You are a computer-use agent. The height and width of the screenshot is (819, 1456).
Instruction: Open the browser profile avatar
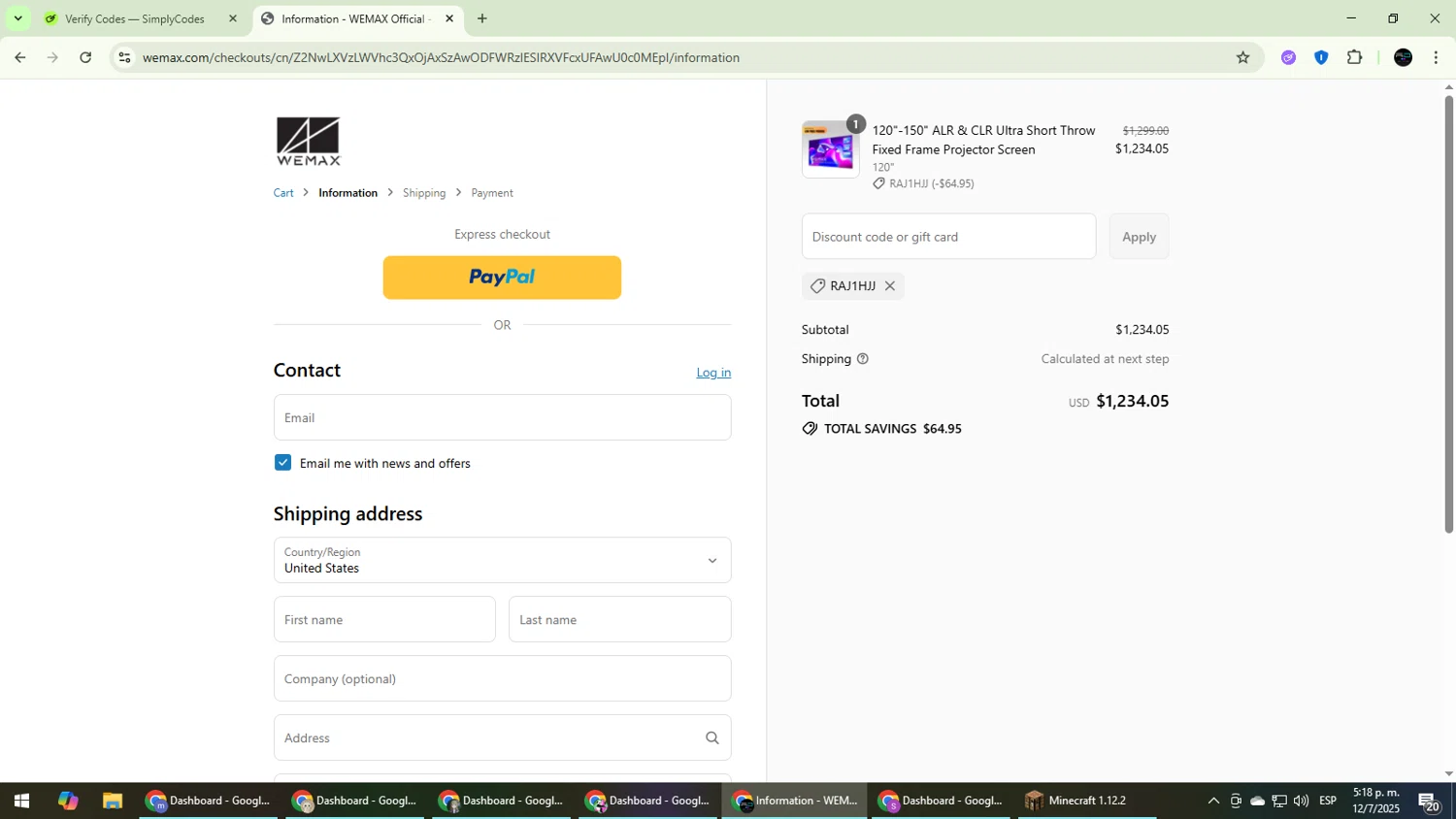[x=1403, y=57]
